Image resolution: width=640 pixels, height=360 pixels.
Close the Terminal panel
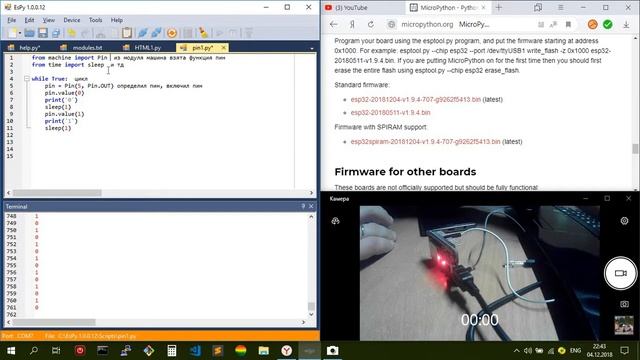(x=311, y=207)
